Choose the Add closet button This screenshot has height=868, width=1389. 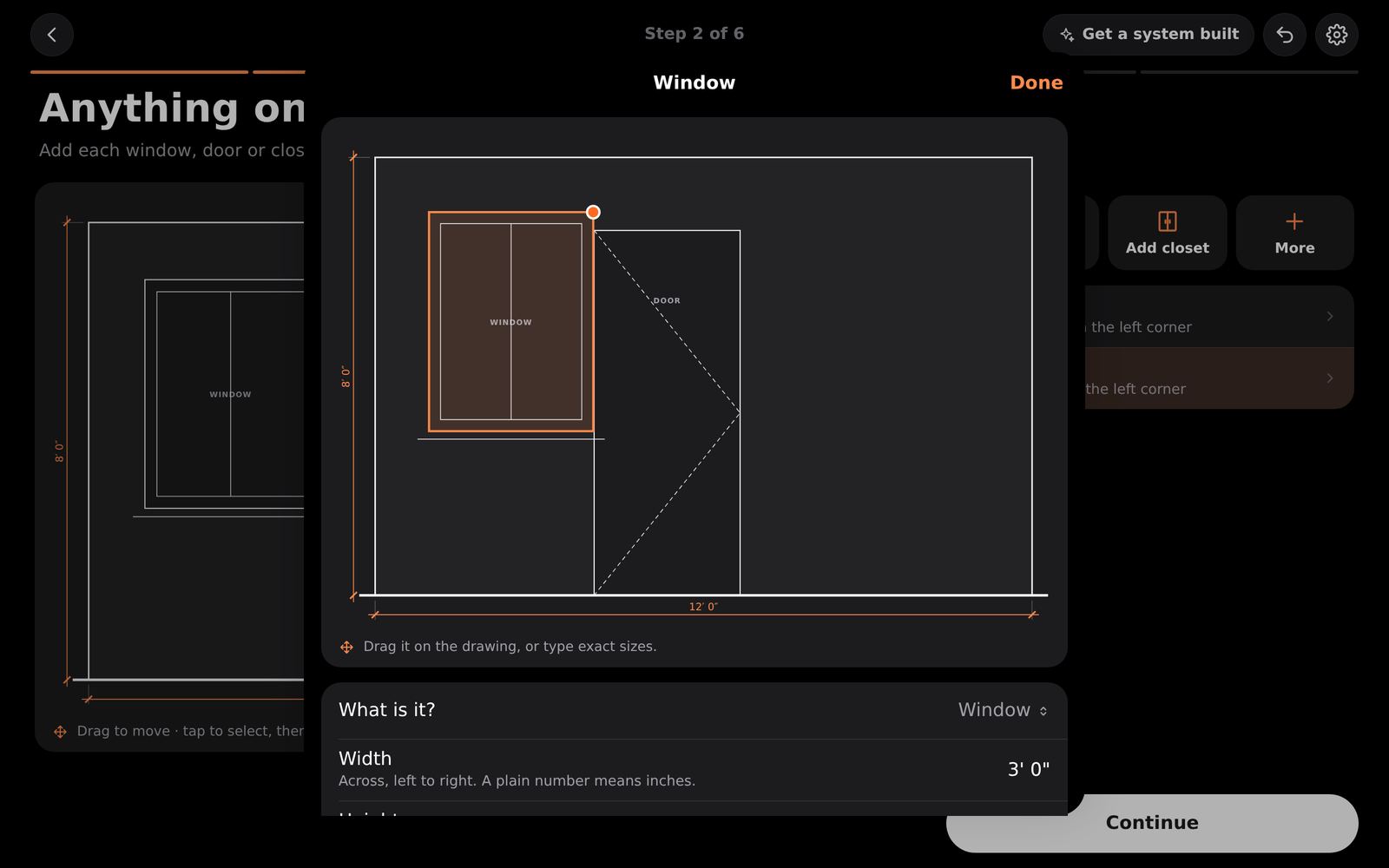pyautogui.click(x=1168, y=233)
